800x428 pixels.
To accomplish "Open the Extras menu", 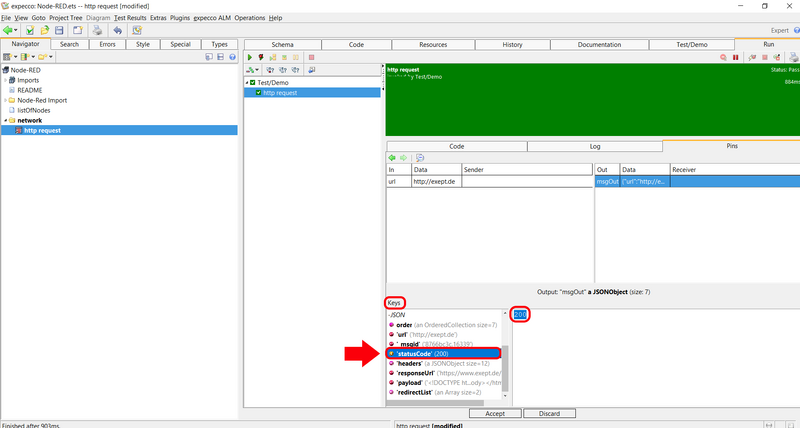I will (158, 18).
